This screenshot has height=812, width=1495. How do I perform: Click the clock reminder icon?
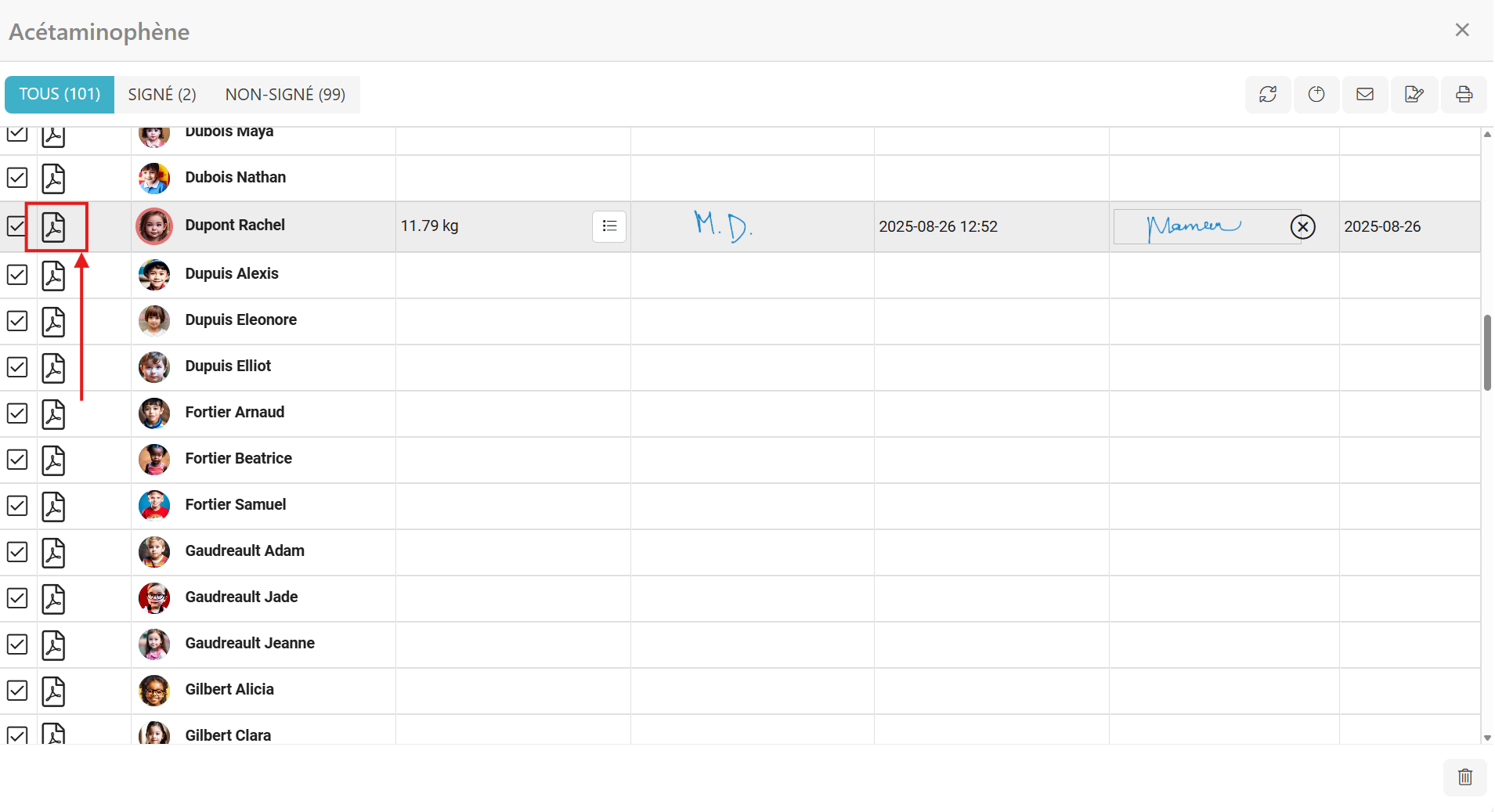coord(1316,95)
